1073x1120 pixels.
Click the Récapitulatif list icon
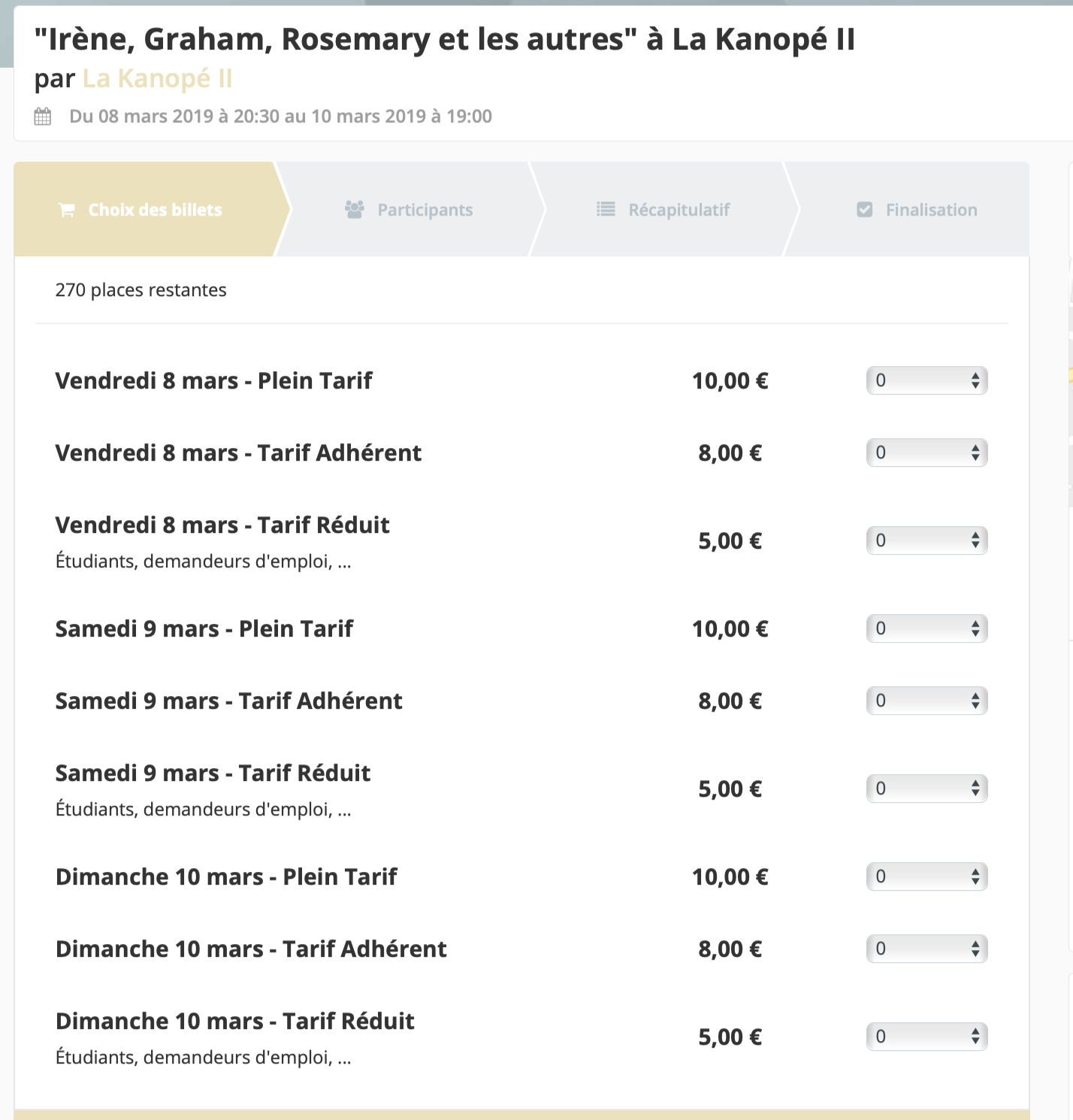point(606,210)
